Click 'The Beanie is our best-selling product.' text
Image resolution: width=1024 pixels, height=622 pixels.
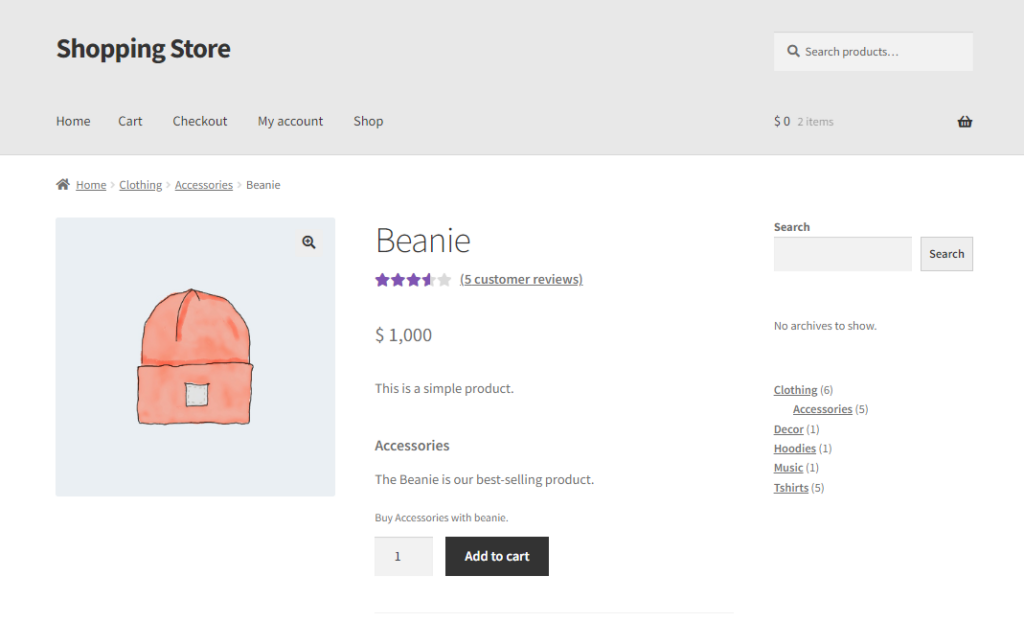(485, 480)
